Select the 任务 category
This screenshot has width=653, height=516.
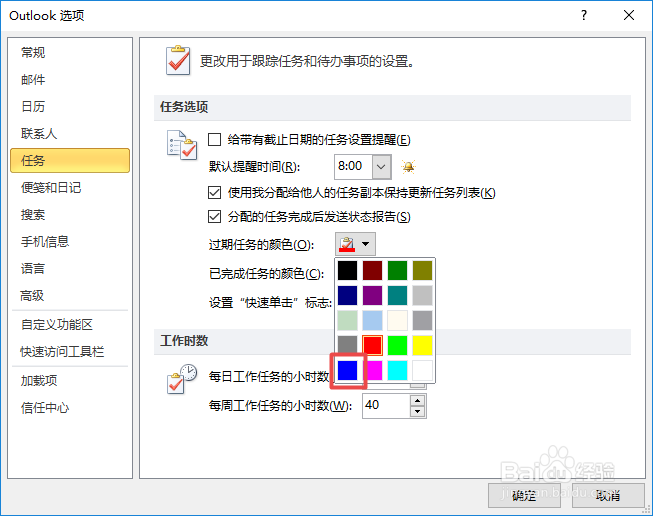tap(70, 160)
